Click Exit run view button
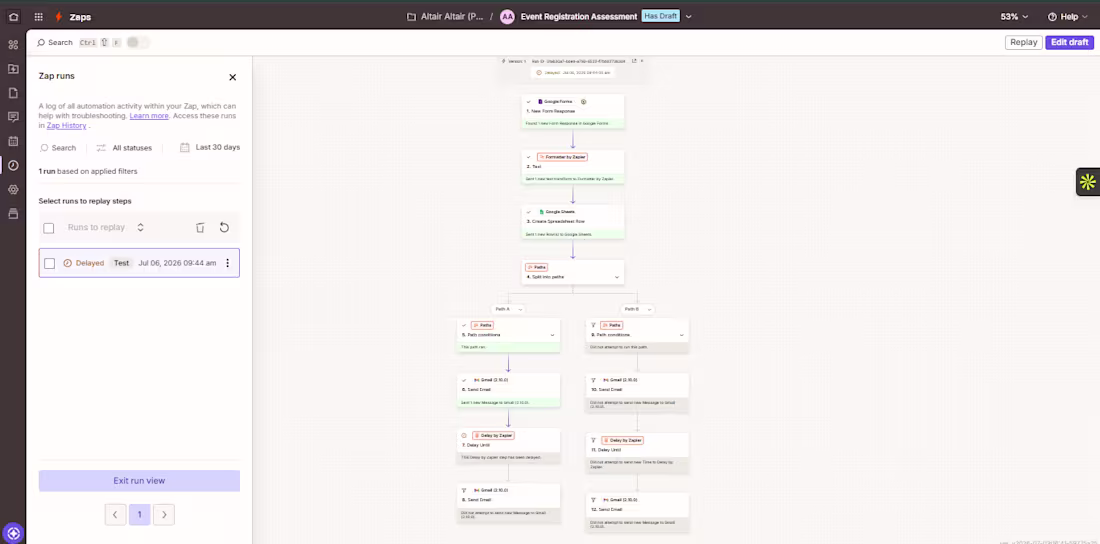The width and height of the screenshot is (1100, 544). tap(139, 481)
